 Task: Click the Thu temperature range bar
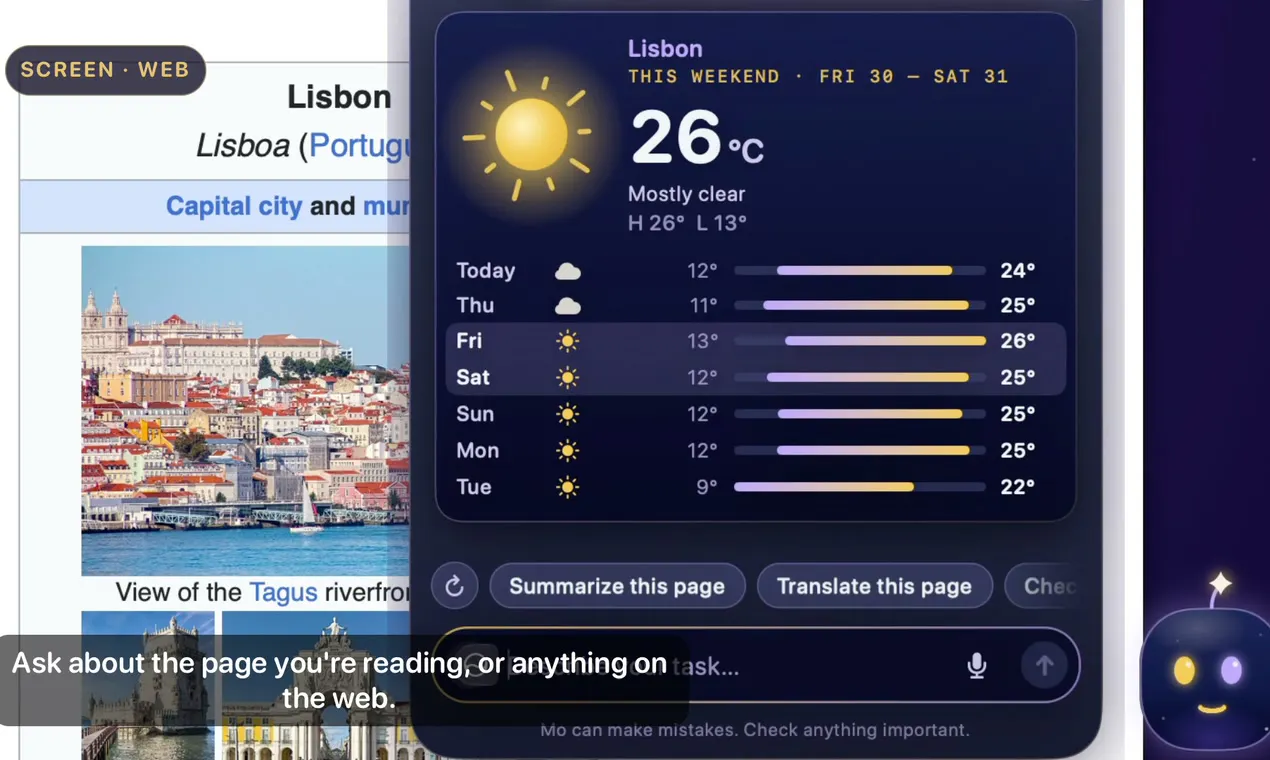860,305
